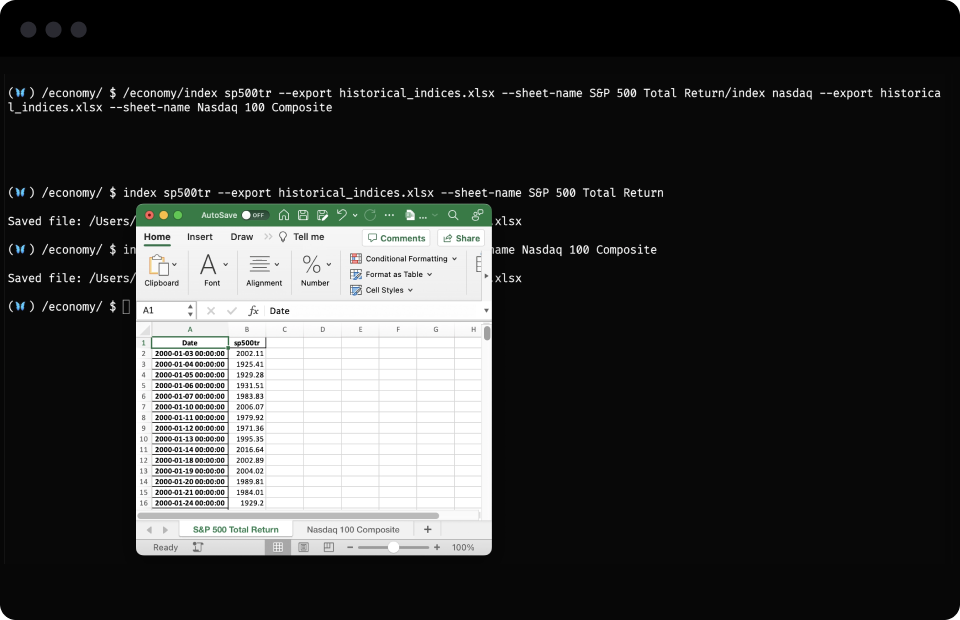Open Conditional Formatting options
Screen dimensions: 960x620
pos(406,259)
